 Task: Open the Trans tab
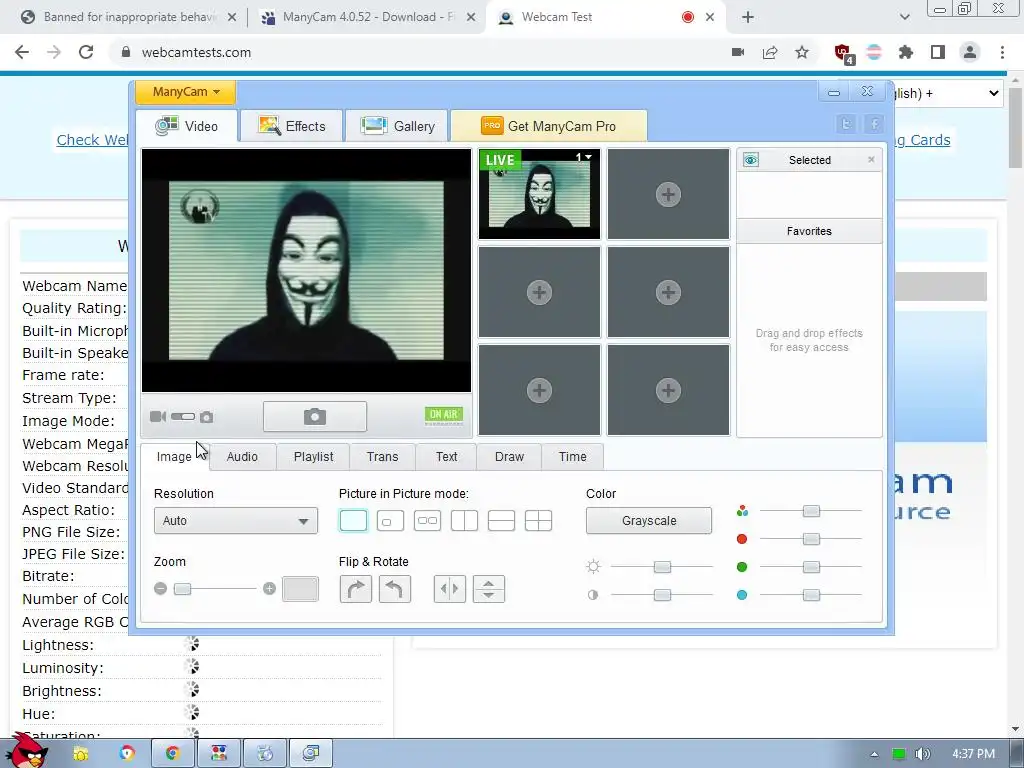coord(383,456)
